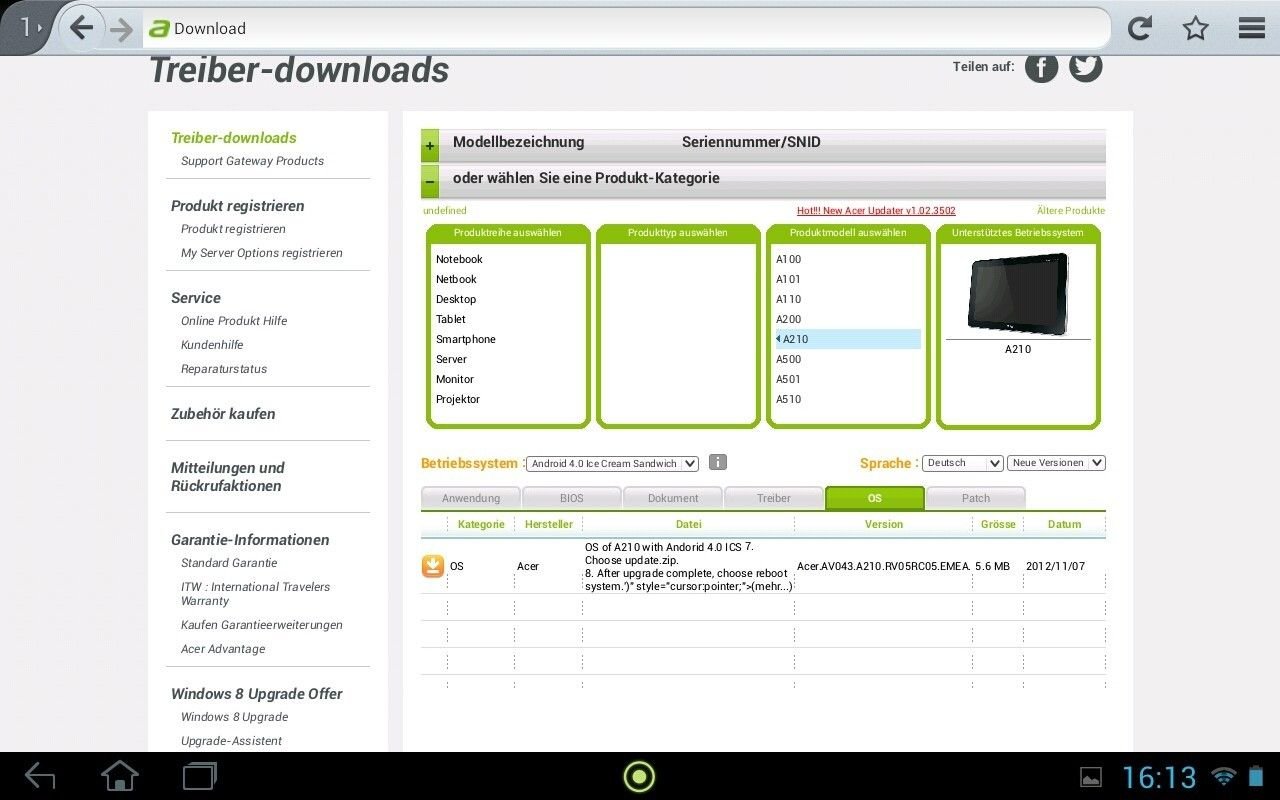Open the Acer Advantage link

pos(223,649)
